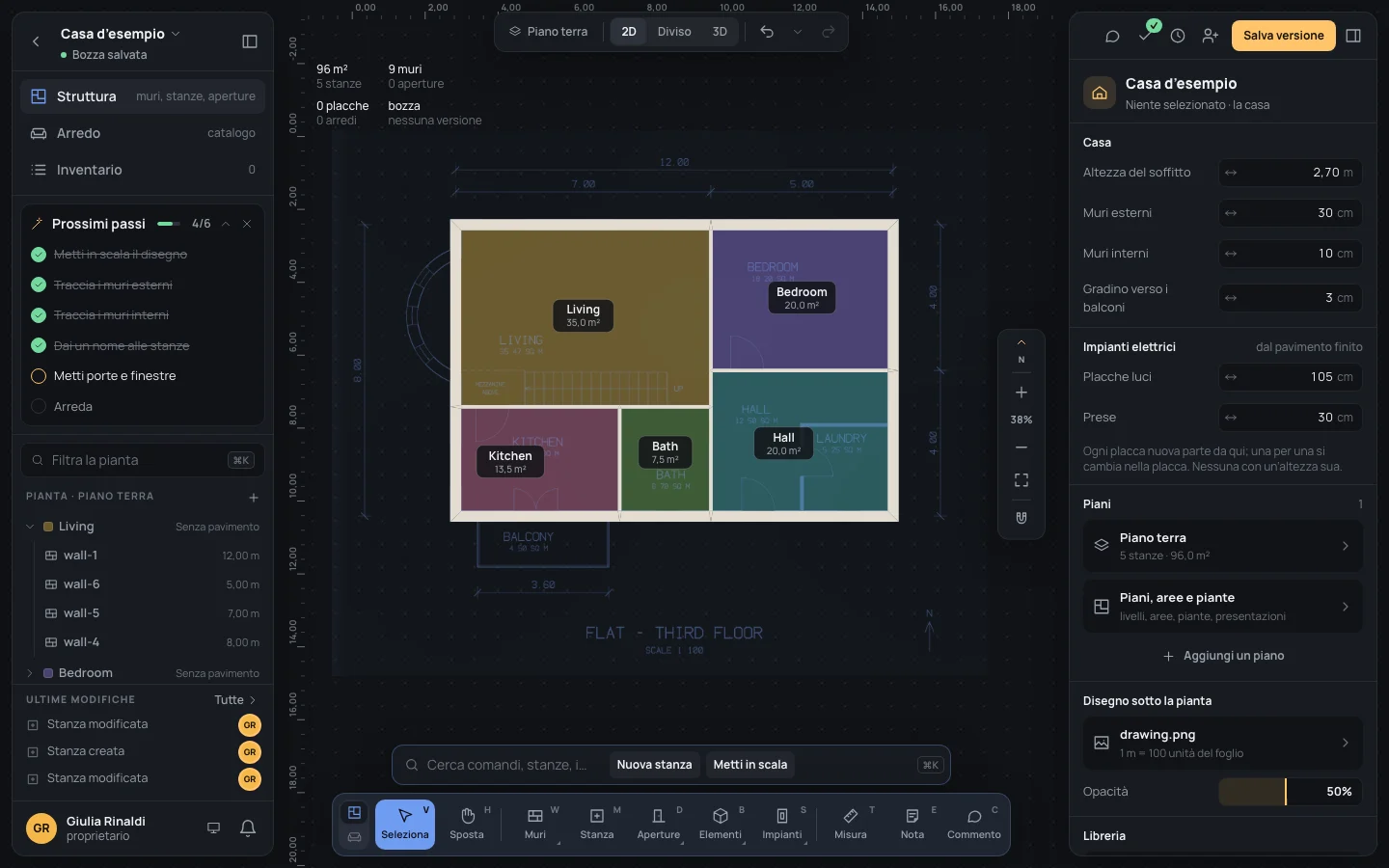
Task: Open Tutte recent changes link
Action: (x=235, y=700)
